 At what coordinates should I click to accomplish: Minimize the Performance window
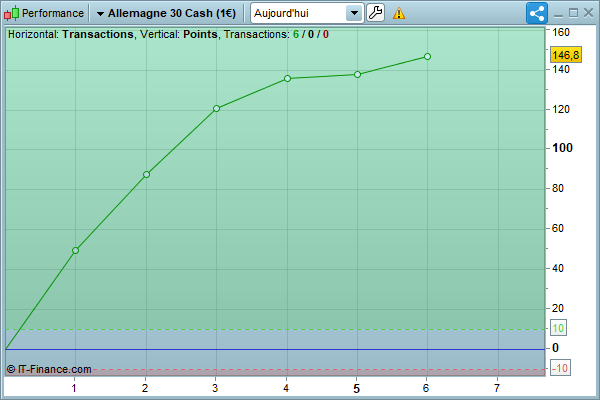point(559,14)
